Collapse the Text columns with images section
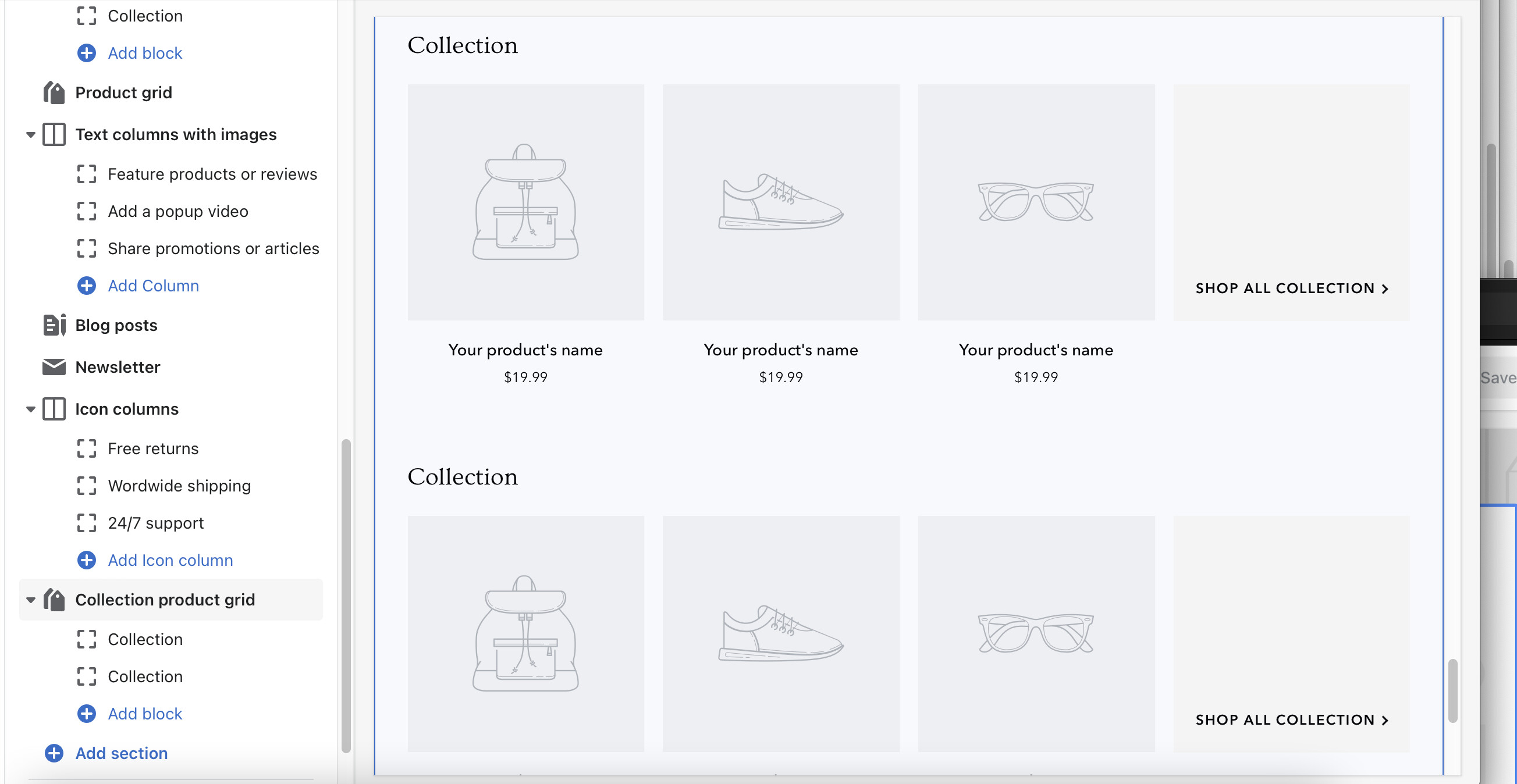Image resolution: width=1517 pixels, height=784 pixels. [31, 135]
